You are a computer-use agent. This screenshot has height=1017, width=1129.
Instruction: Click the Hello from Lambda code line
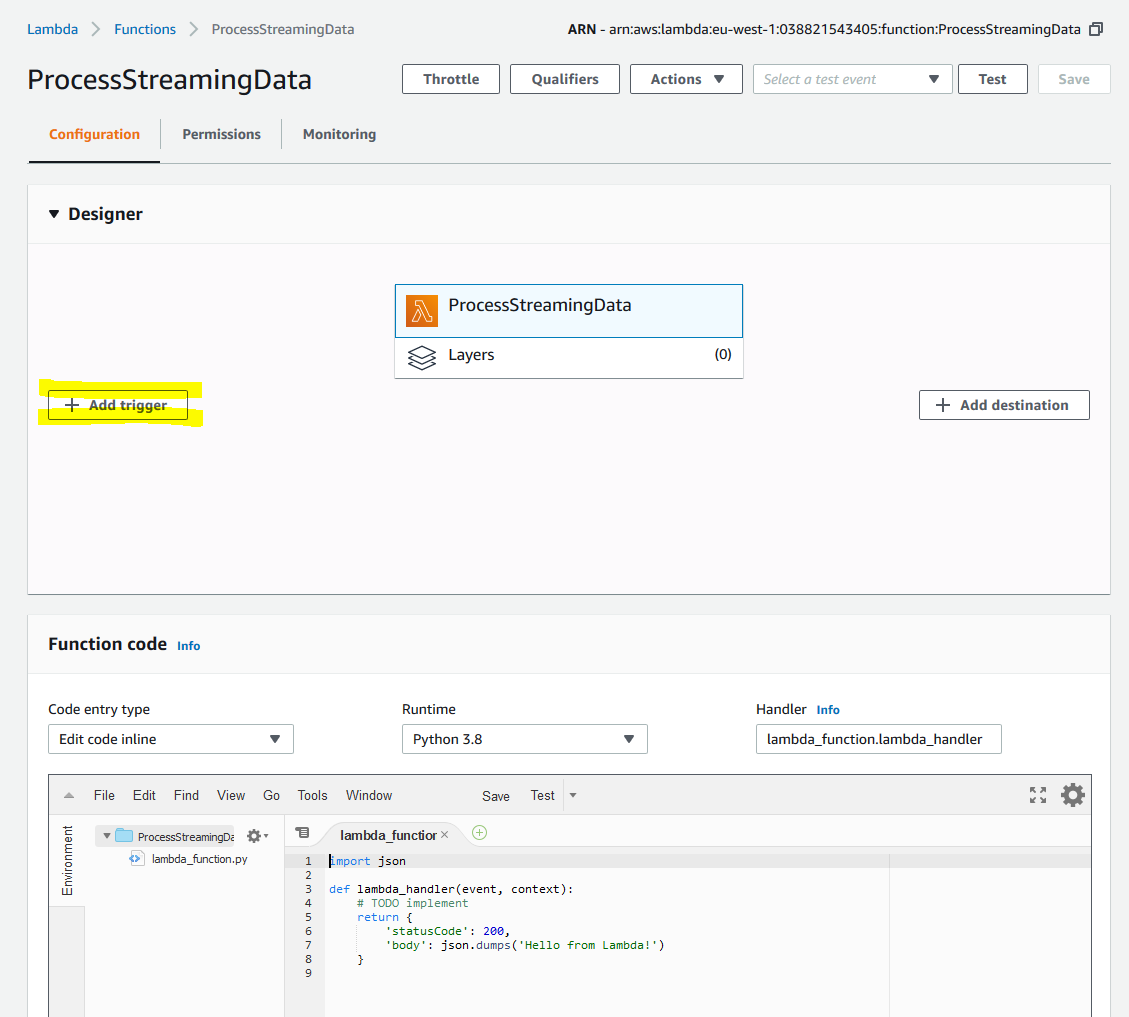[x=525, y=945]
